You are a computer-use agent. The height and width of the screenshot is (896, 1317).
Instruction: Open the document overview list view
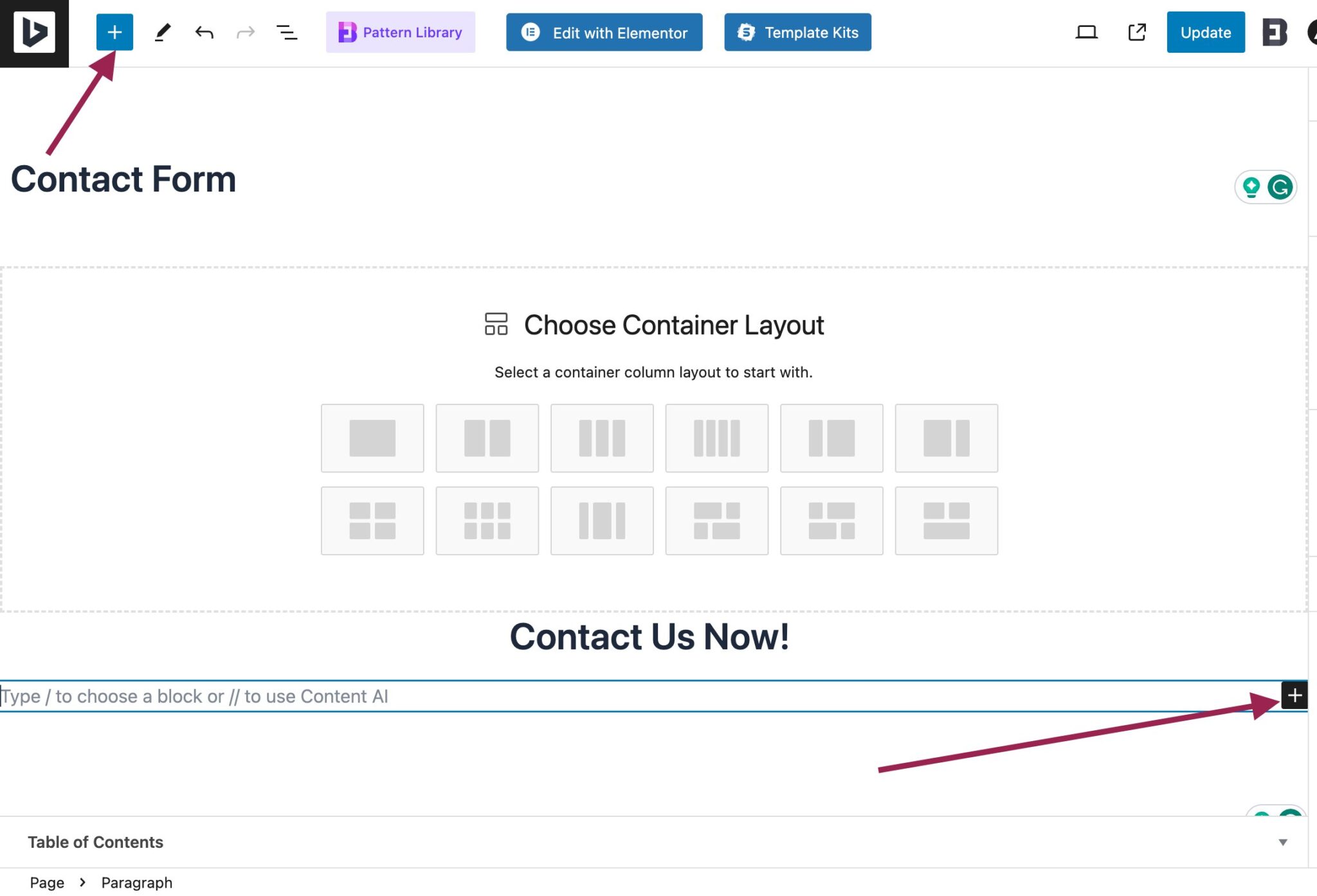286,32
